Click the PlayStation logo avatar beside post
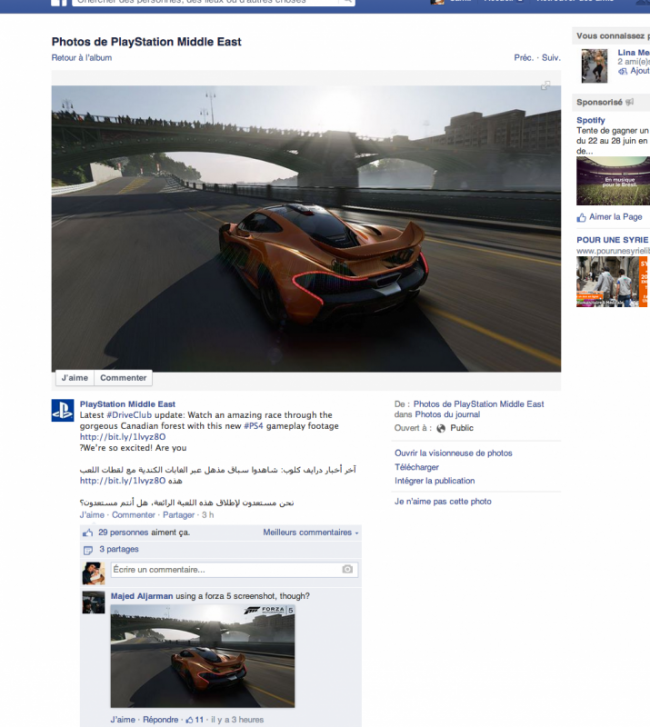Screen dimensions: 650x727 tap(63, 410)
